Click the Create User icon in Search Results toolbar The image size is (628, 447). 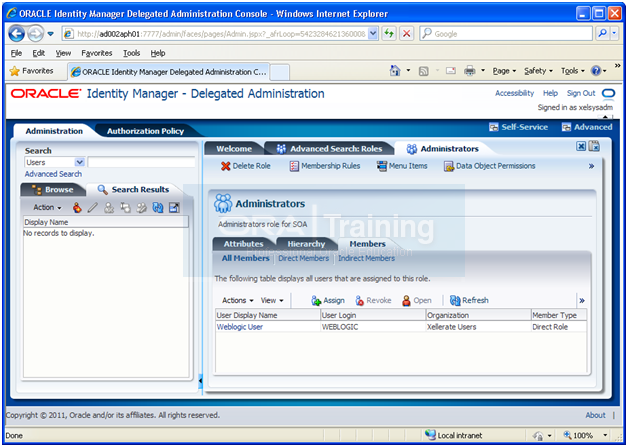(77, 207)
